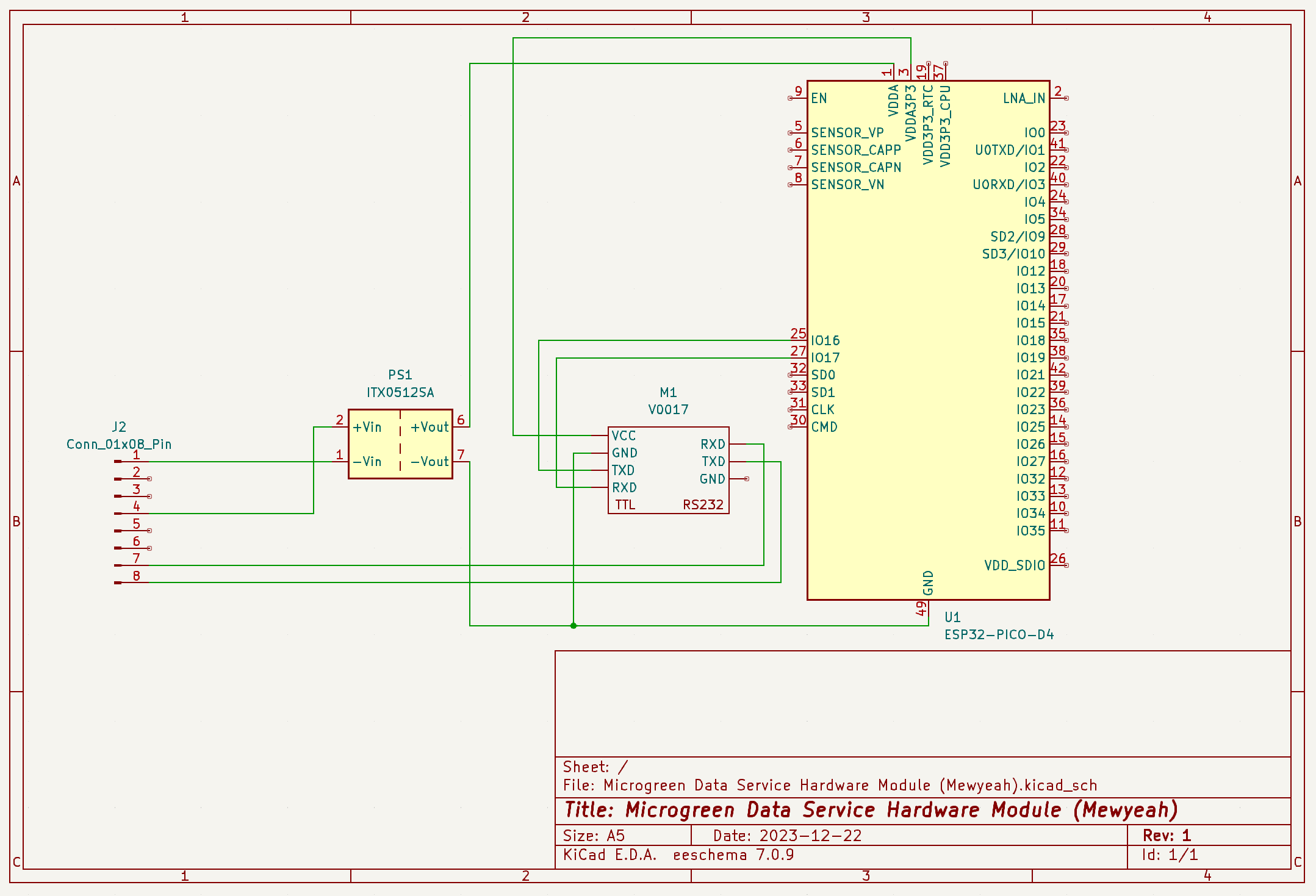The height and width of the screenshot is (896, 1316).
Task: Select the VDD3P3_CPU pin label
Action: 945,126
